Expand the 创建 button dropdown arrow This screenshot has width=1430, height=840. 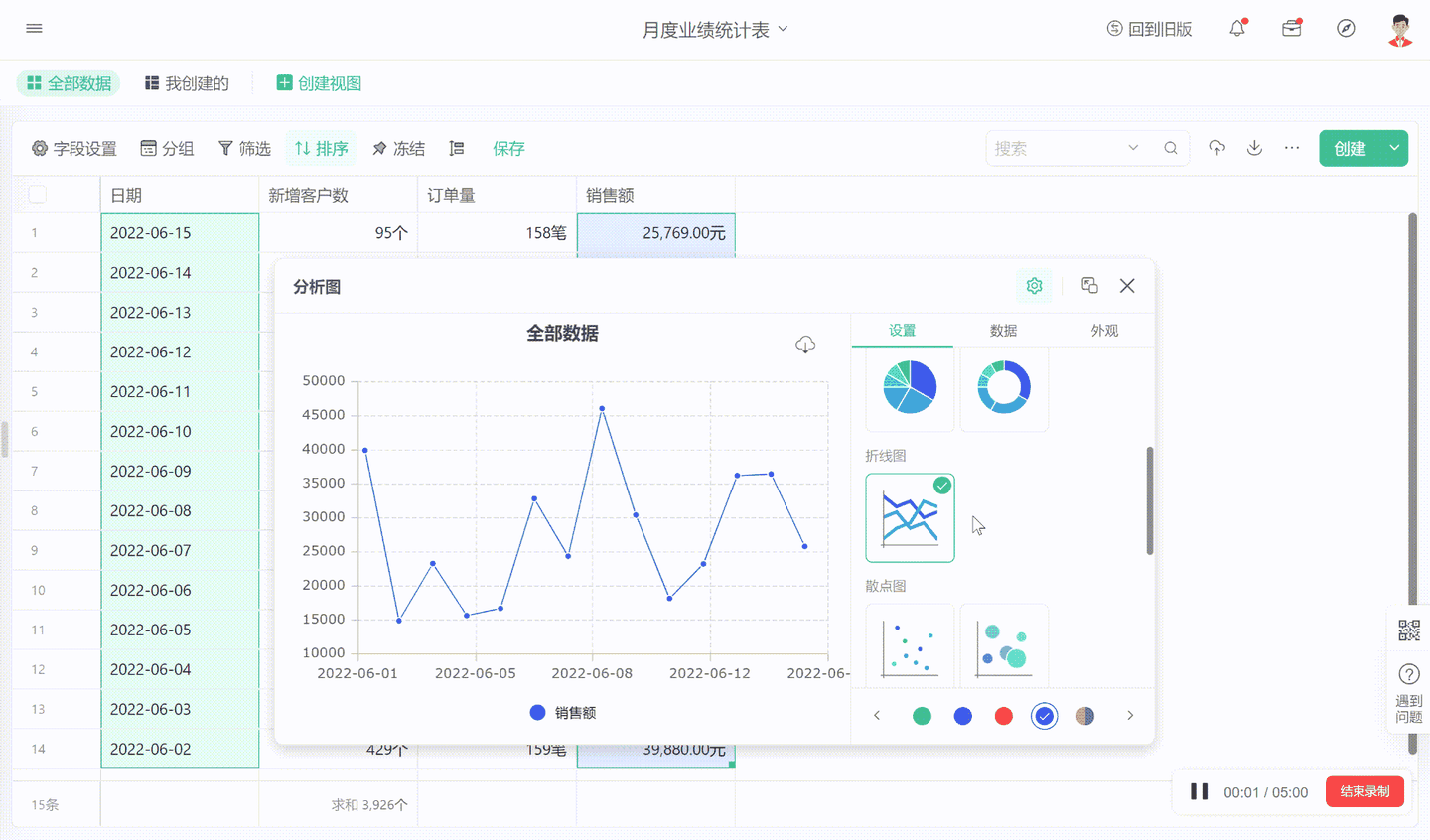tap(1394, 148)
